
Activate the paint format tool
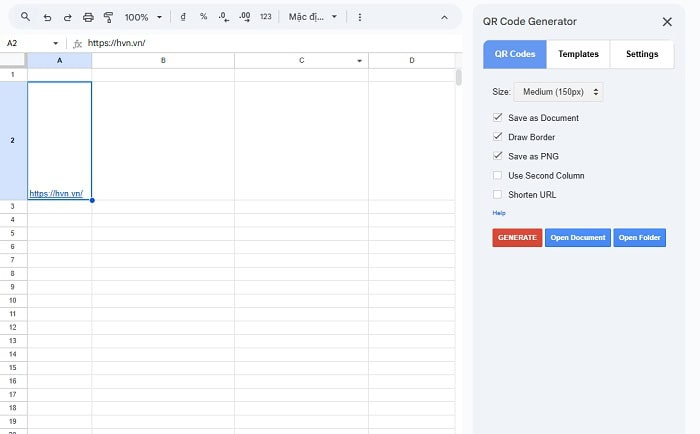pyautogui.click(x=108, y=17)
